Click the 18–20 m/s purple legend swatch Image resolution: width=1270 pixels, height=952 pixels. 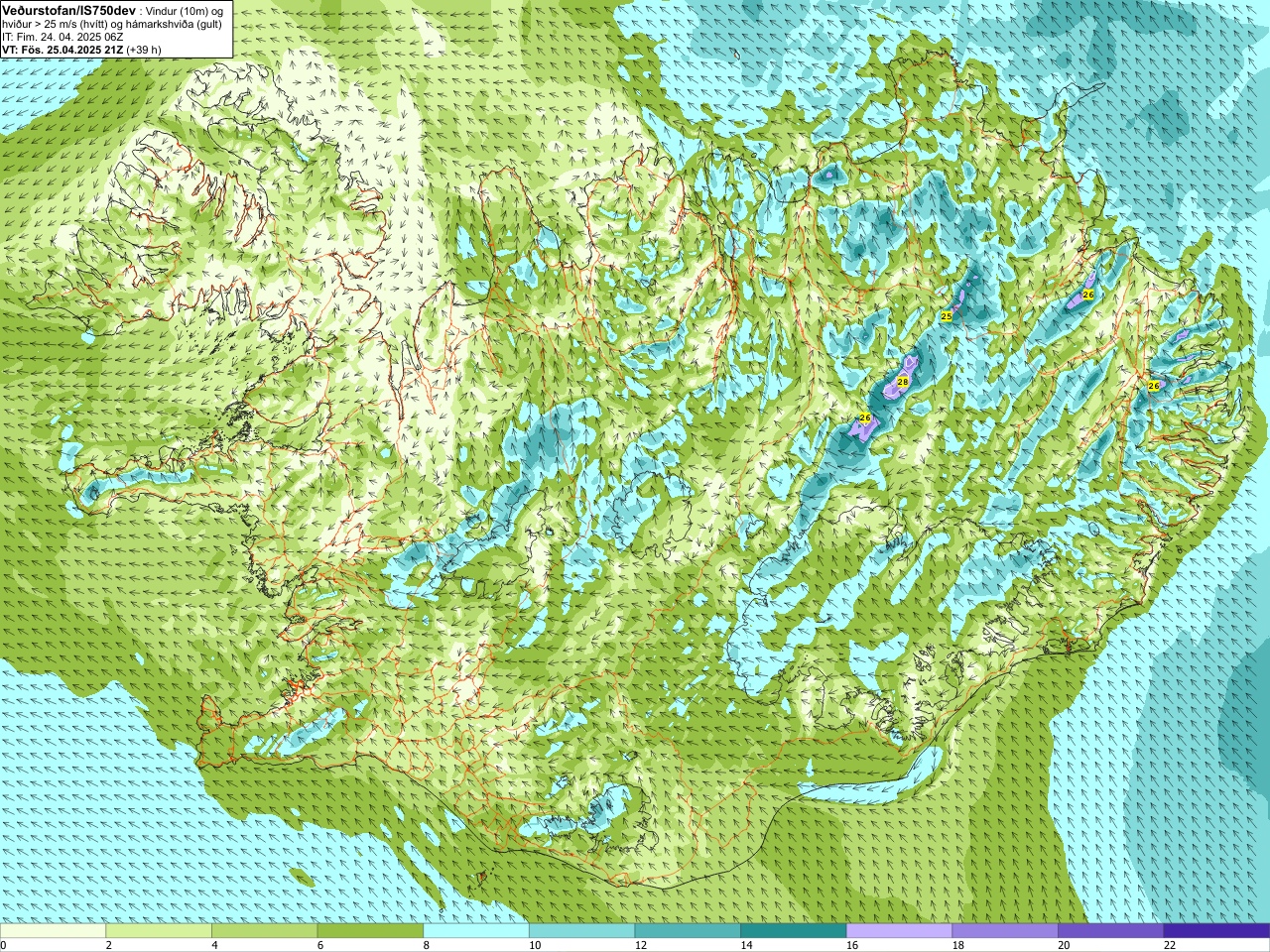(x=1005, y=931)
